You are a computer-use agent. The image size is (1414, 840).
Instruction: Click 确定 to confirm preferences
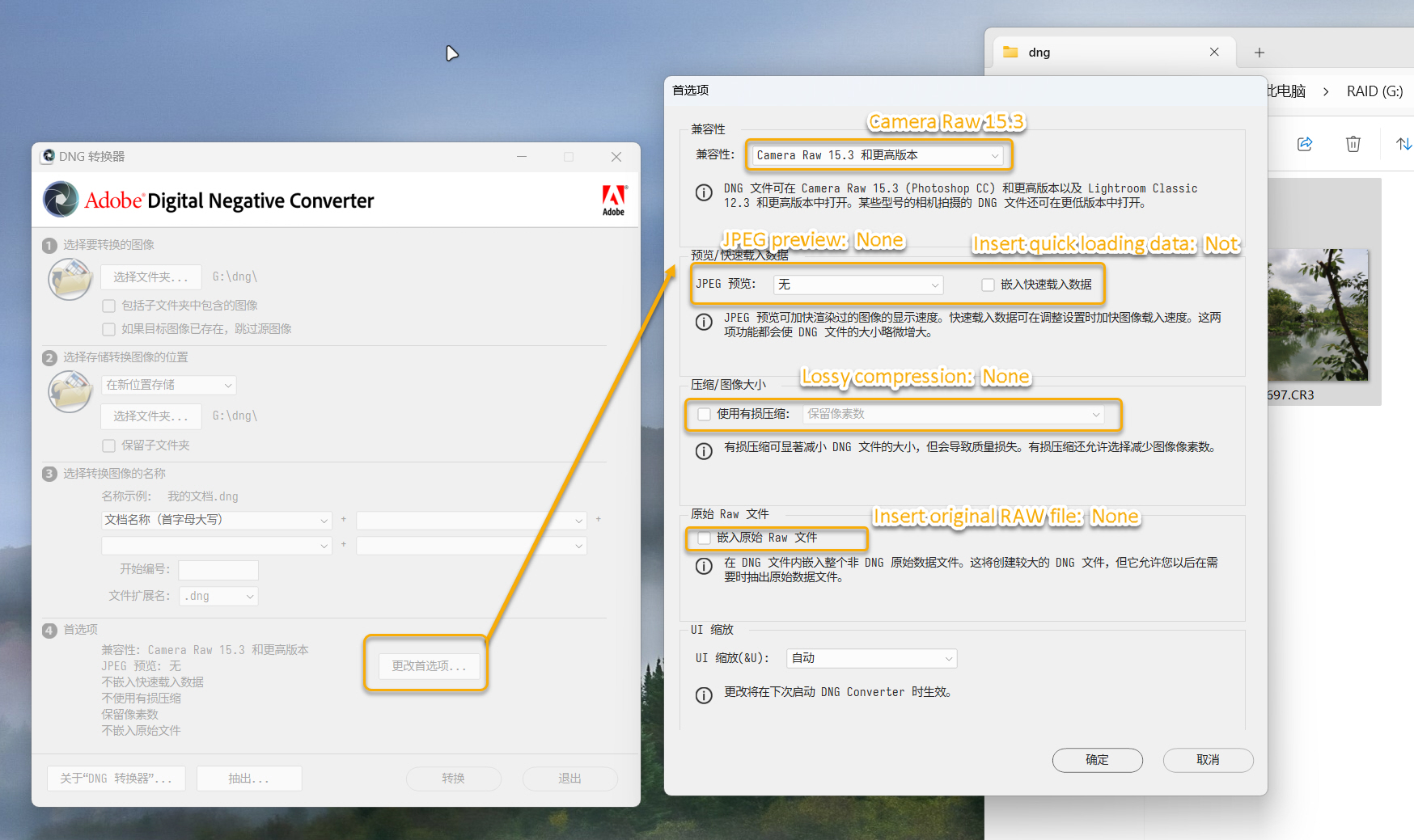coord(1097,760)
